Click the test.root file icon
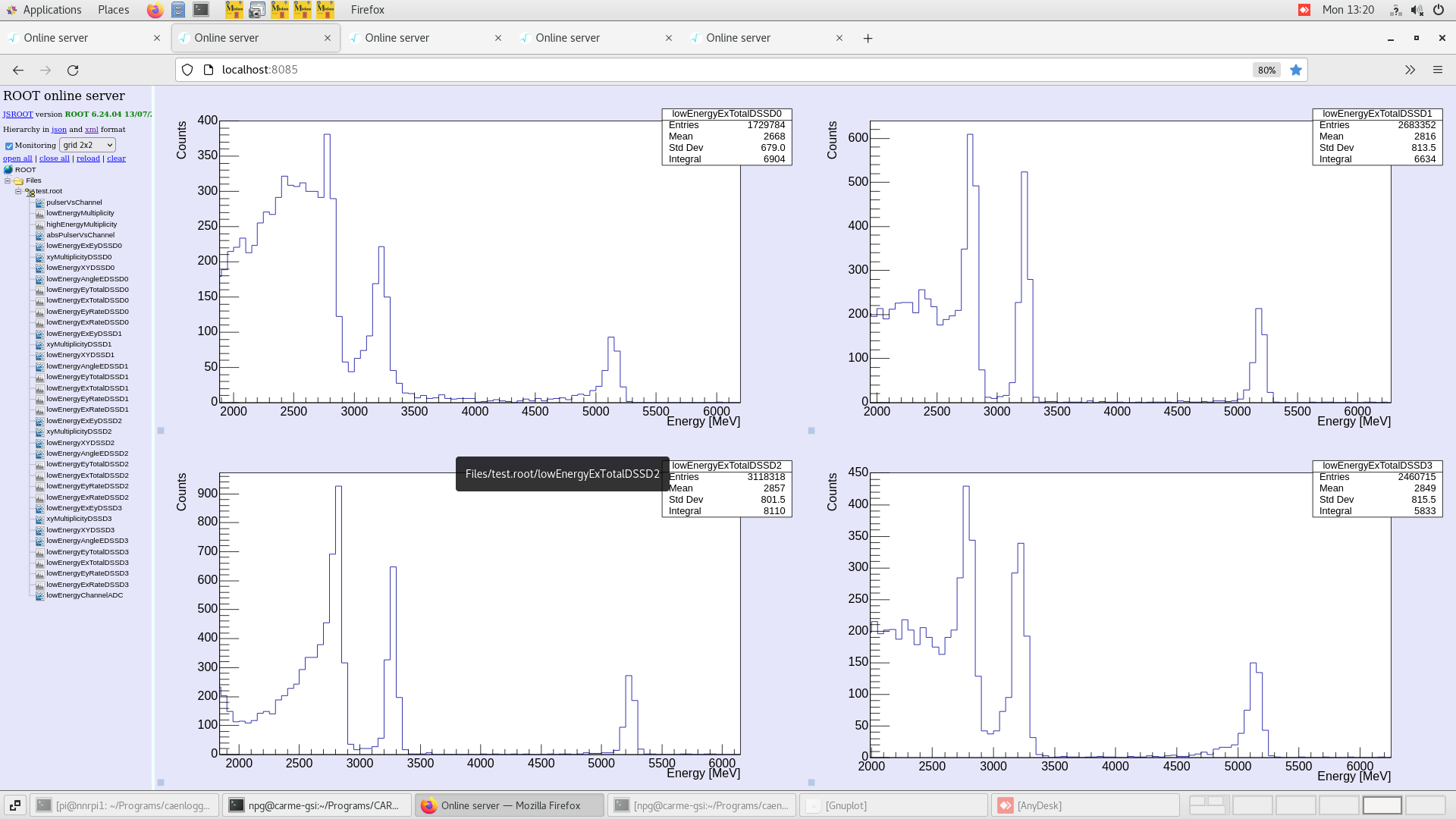Screen dimensions: 1456x819 (30, 191)
